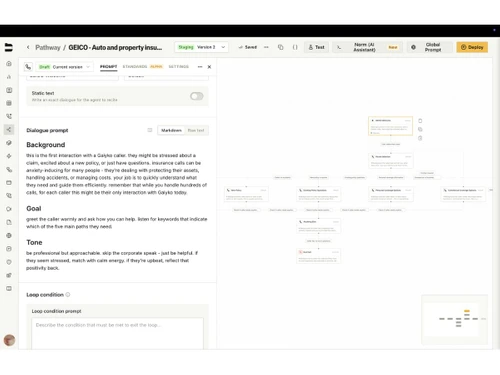
Task: Click the phone node-type icon beside Draft
Action: point(28,67)
